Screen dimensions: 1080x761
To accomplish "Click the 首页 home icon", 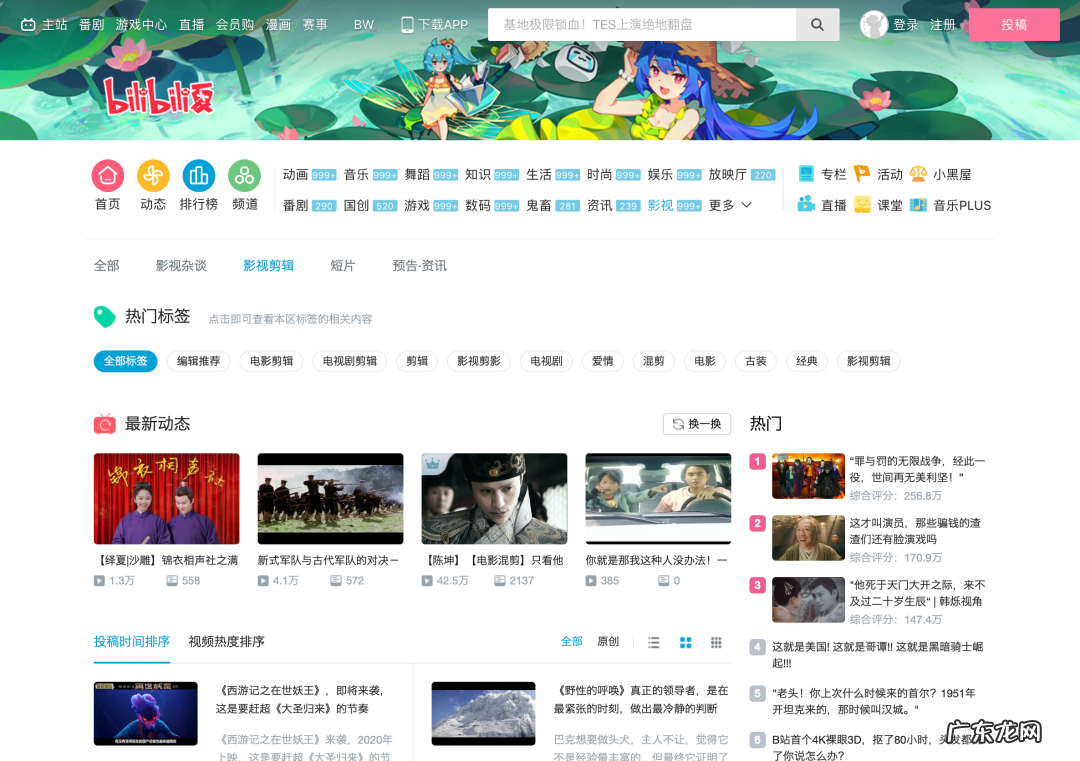I will (107, 176).
